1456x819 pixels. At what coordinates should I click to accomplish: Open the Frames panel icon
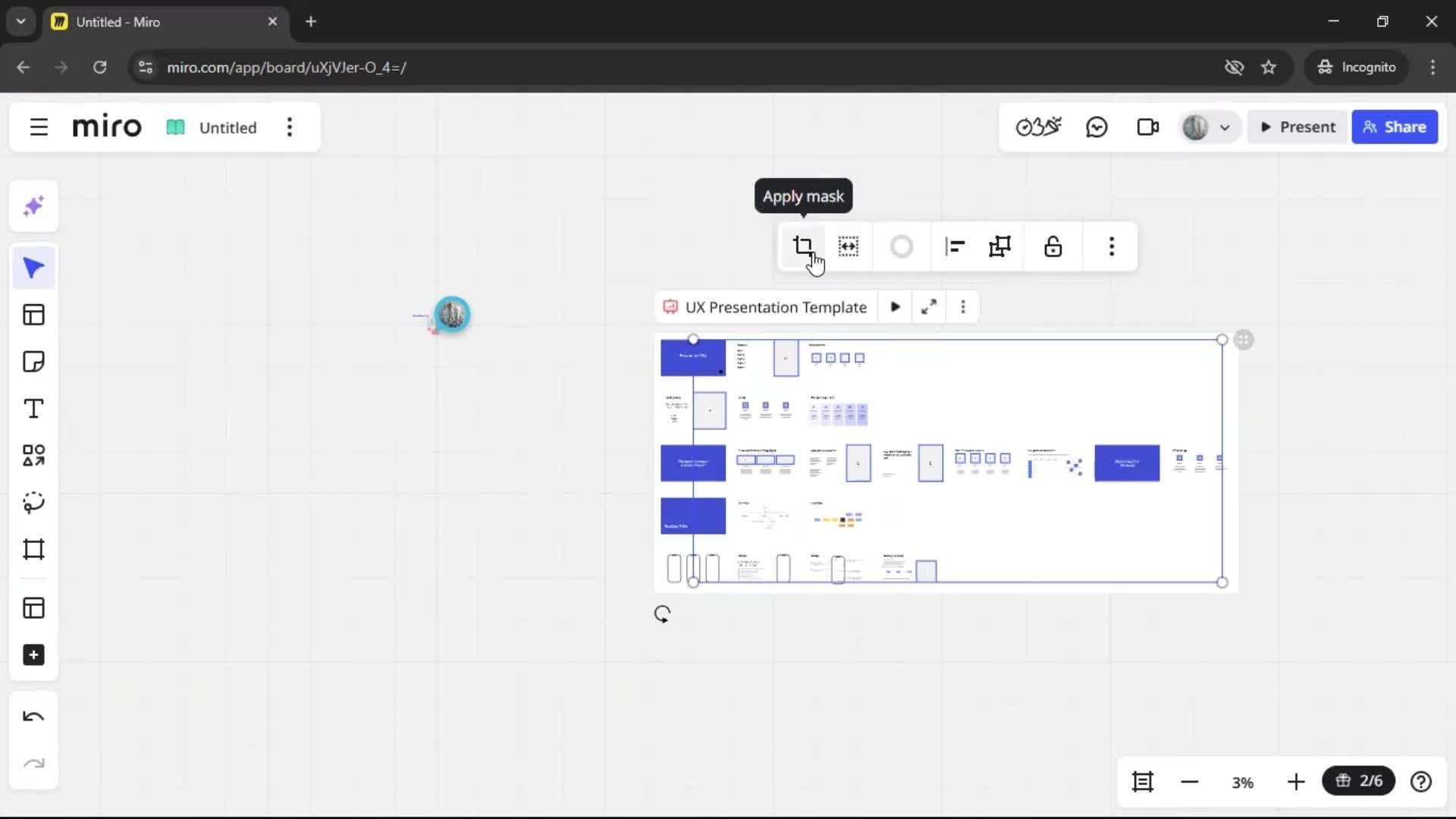pyautogui.click(x=1143, y=782)
